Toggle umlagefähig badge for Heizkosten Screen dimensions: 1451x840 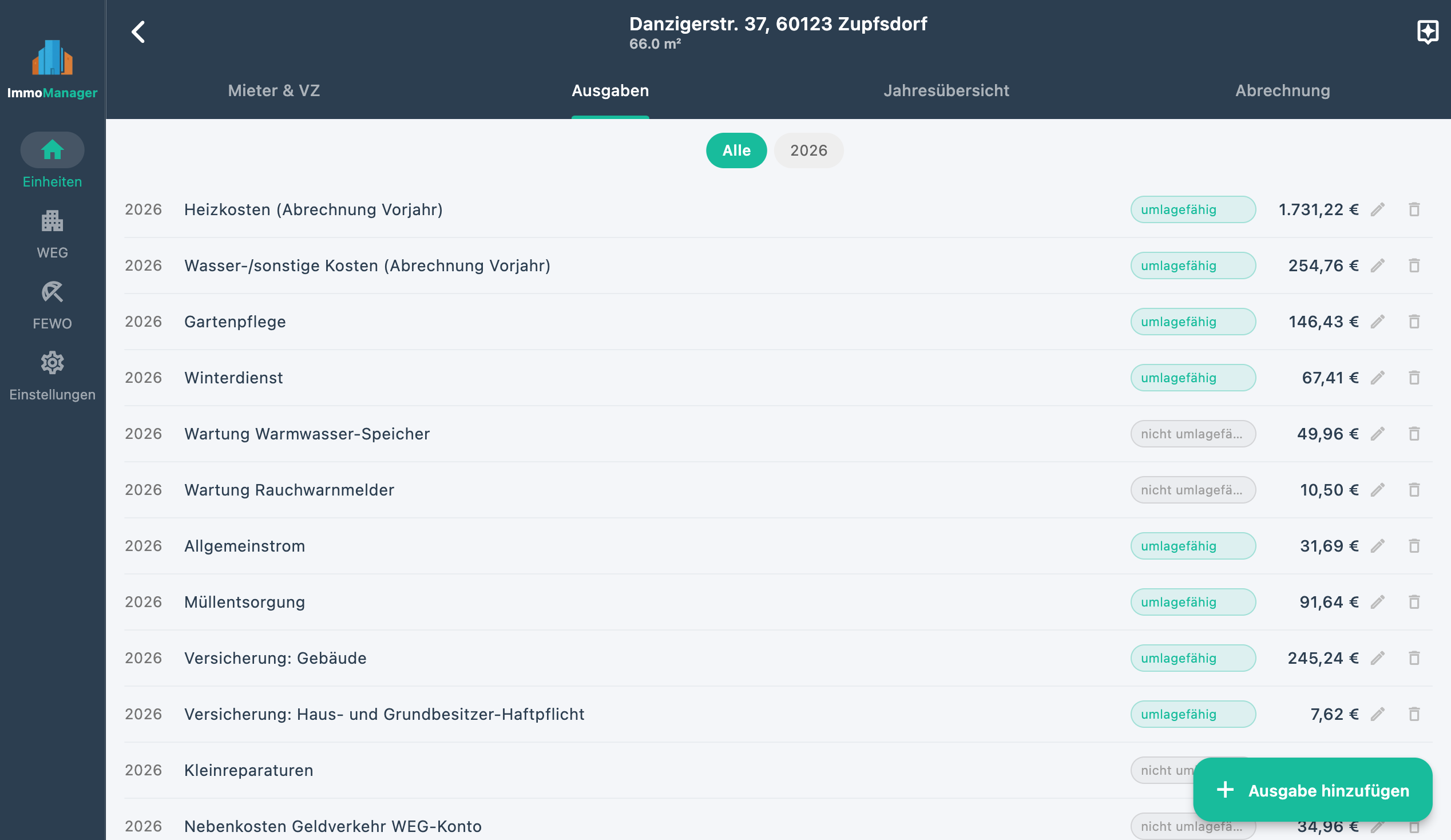(x=1193, y=209)
